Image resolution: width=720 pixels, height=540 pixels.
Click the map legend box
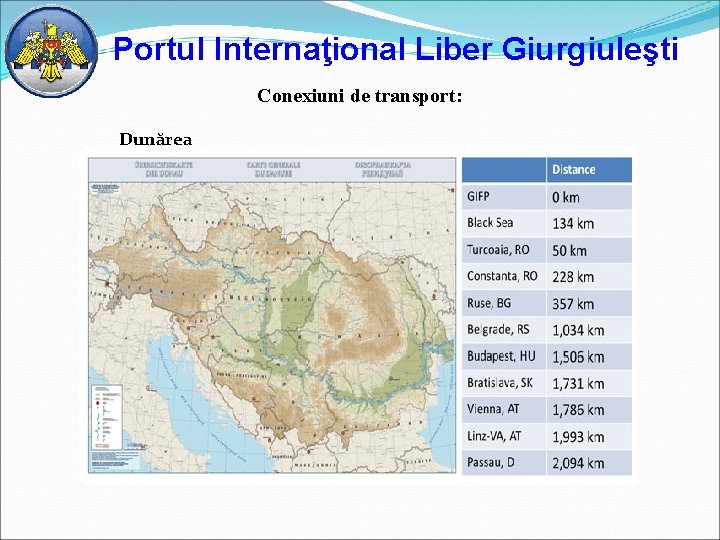click(x=107, y=417)
